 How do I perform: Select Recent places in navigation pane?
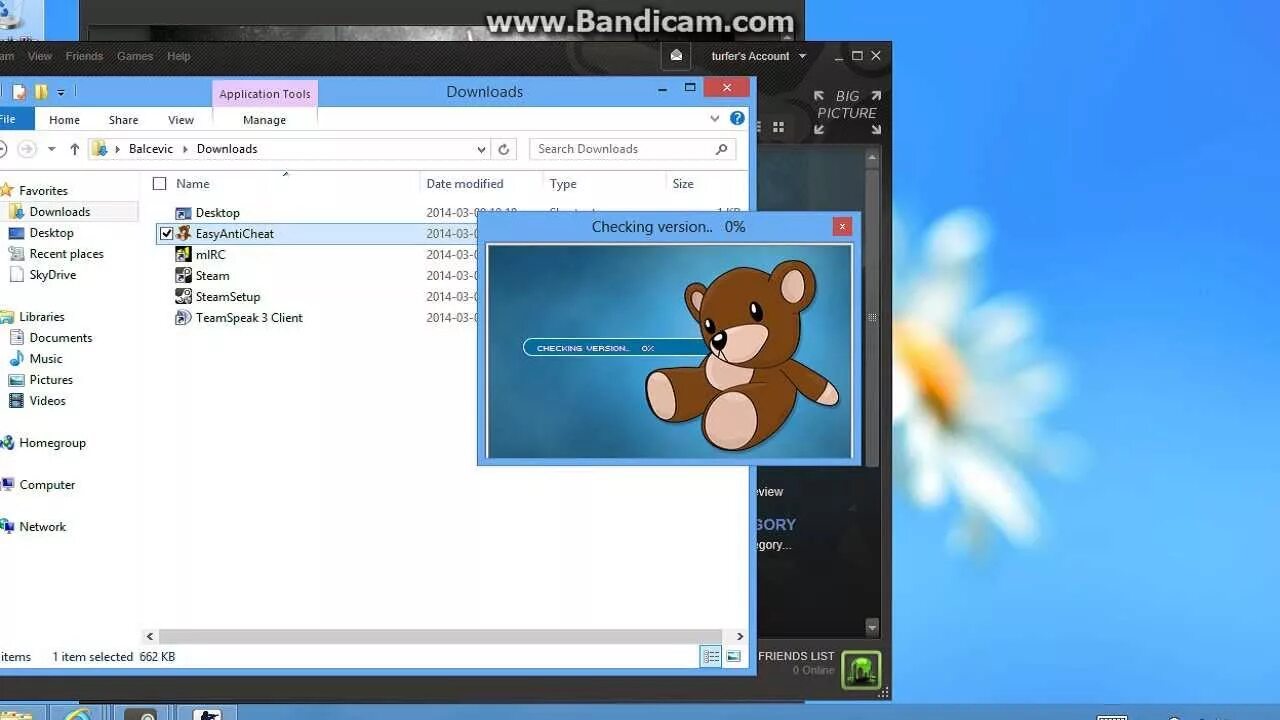click(66, 253)
